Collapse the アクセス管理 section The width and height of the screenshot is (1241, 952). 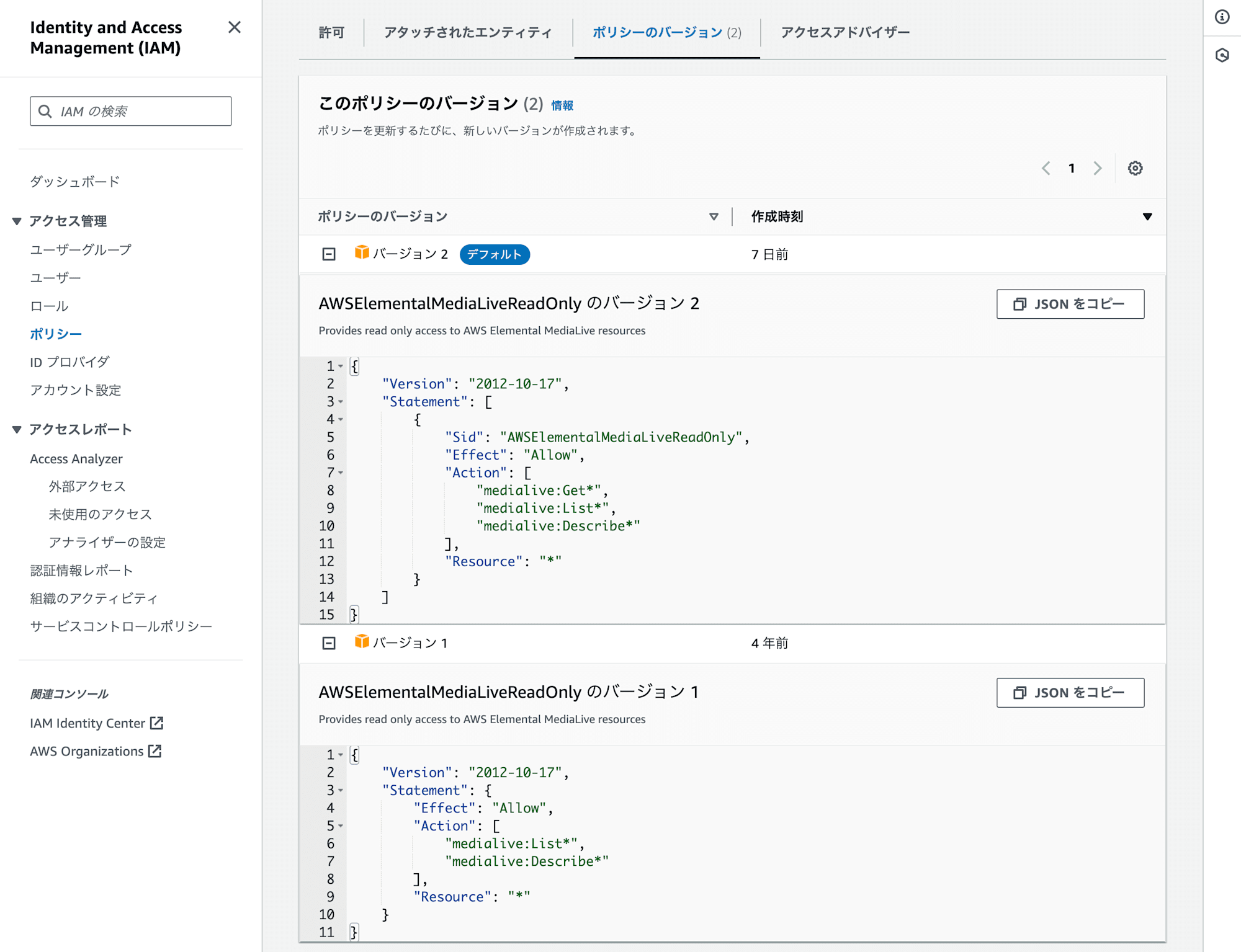17,221
